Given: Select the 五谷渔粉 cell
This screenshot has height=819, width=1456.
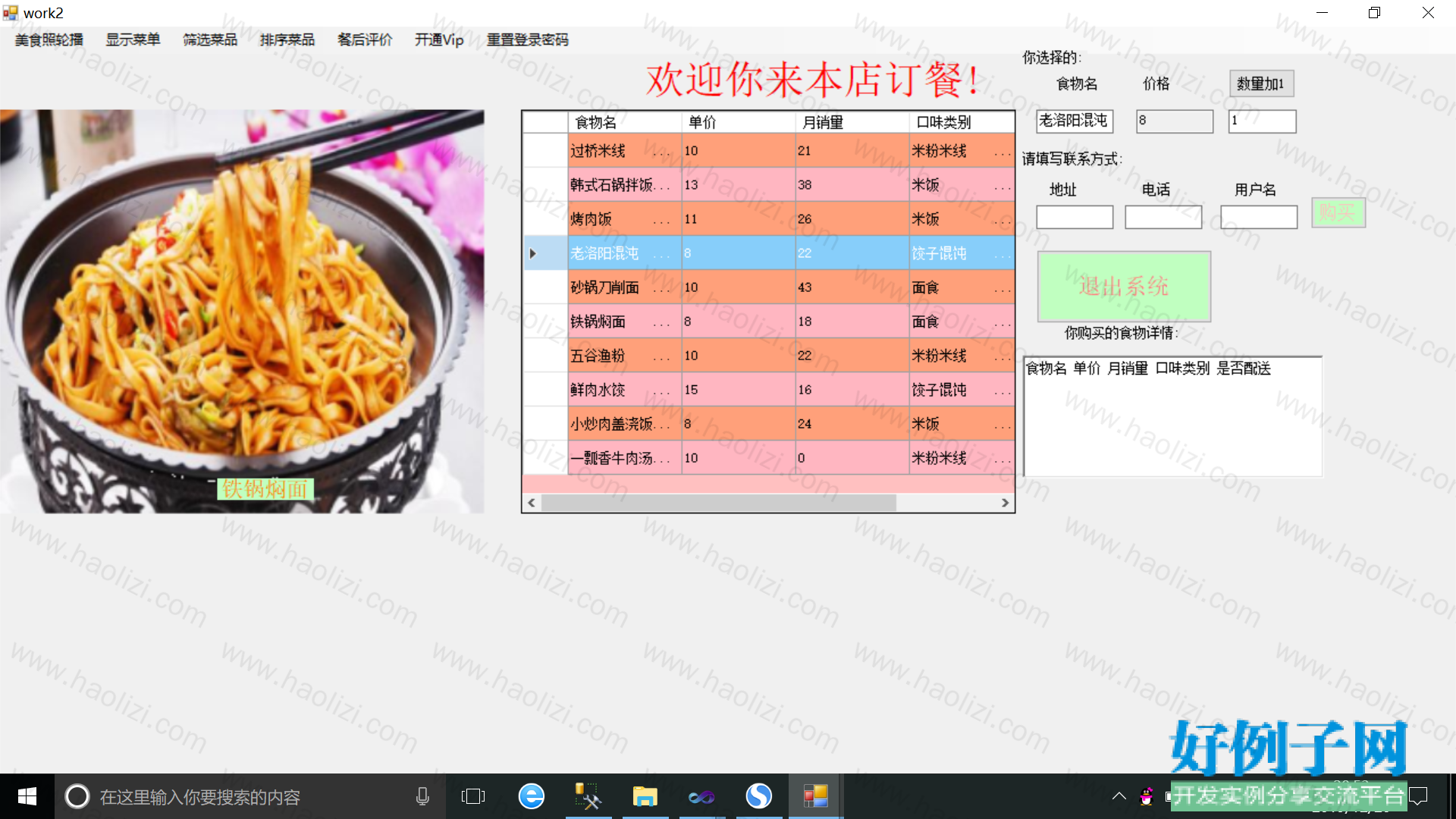Looking at the screenshot, I should click(625, 356).
